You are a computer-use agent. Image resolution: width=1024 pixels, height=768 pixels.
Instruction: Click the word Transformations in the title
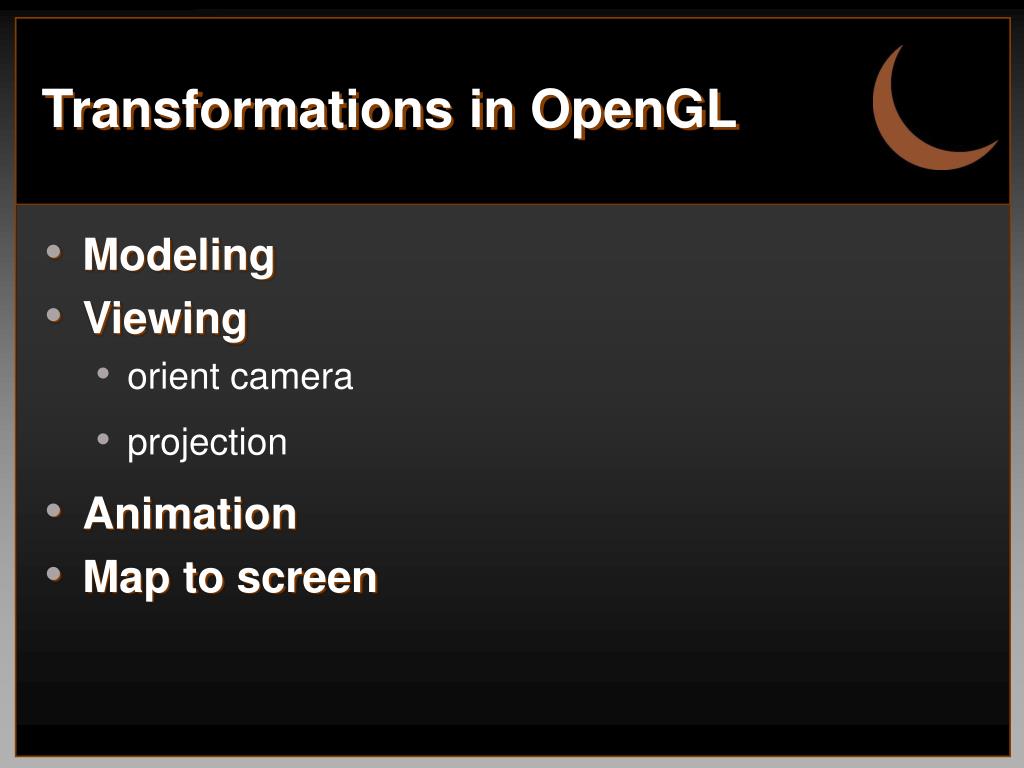pos(248,109)
